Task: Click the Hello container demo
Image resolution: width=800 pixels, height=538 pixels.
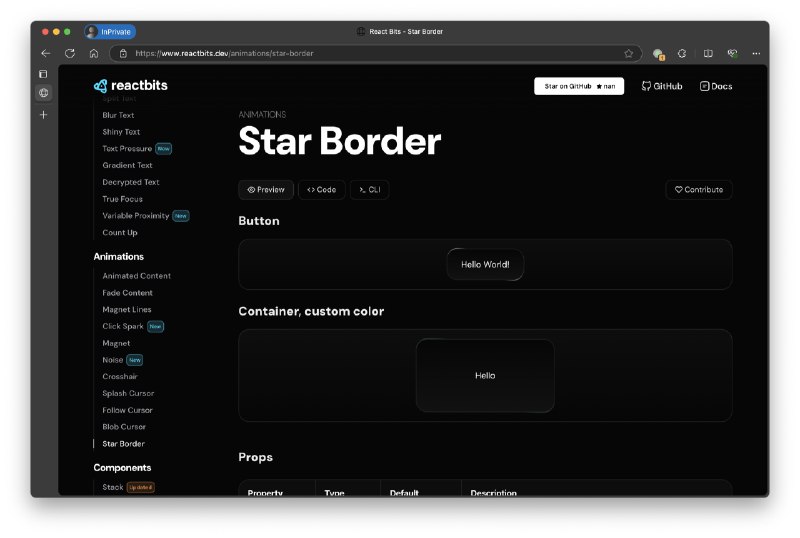Action: (x=485, y=376)
